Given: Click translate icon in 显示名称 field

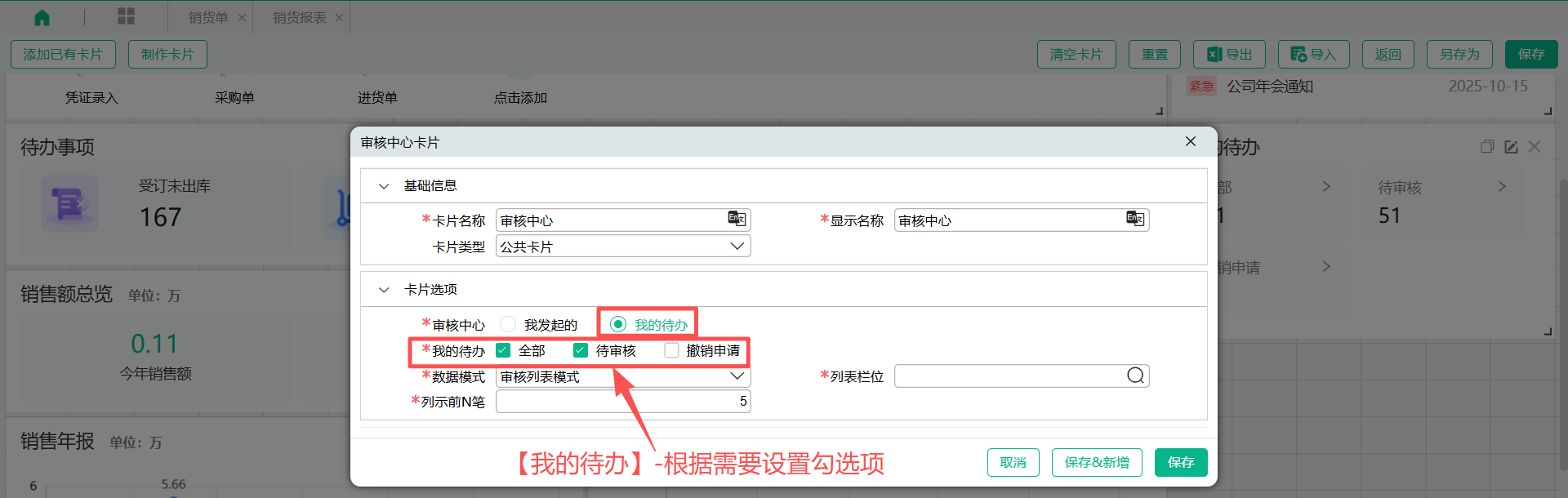Looking at the screenshot, I should coord(1135,219).
